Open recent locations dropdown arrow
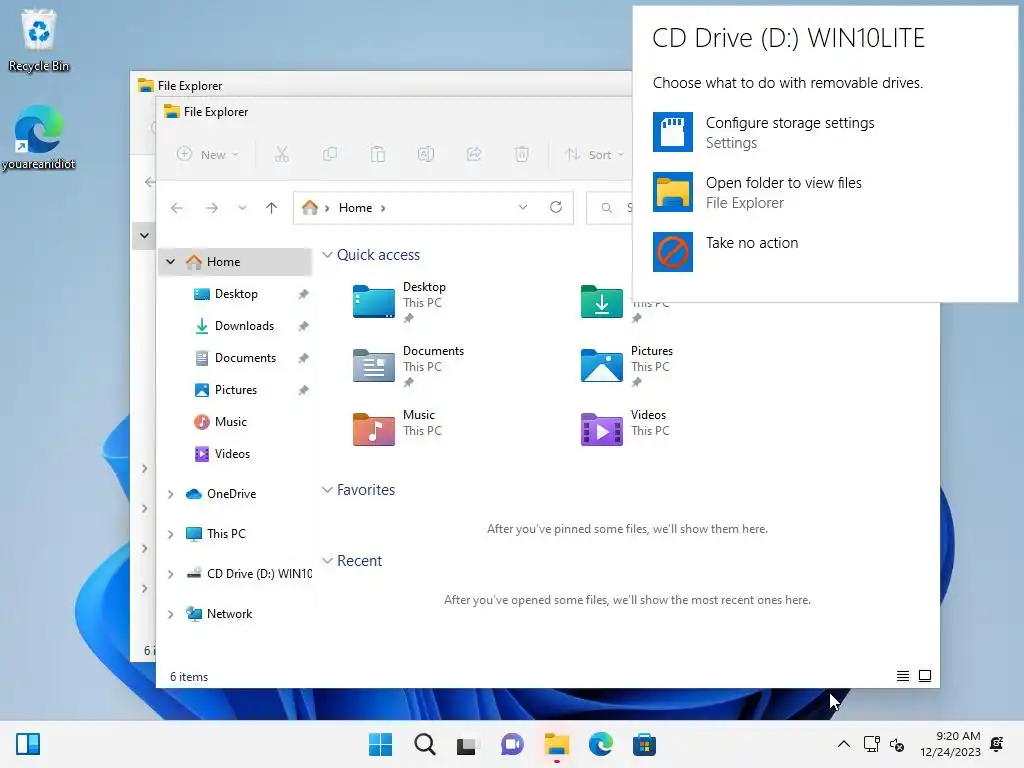Screen dimensions: 1024x768 click(242, 208)
